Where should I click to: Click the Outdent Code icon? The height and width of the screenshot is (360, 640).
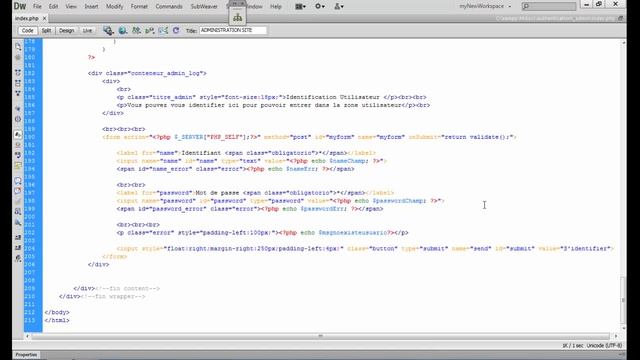(18, 248)
